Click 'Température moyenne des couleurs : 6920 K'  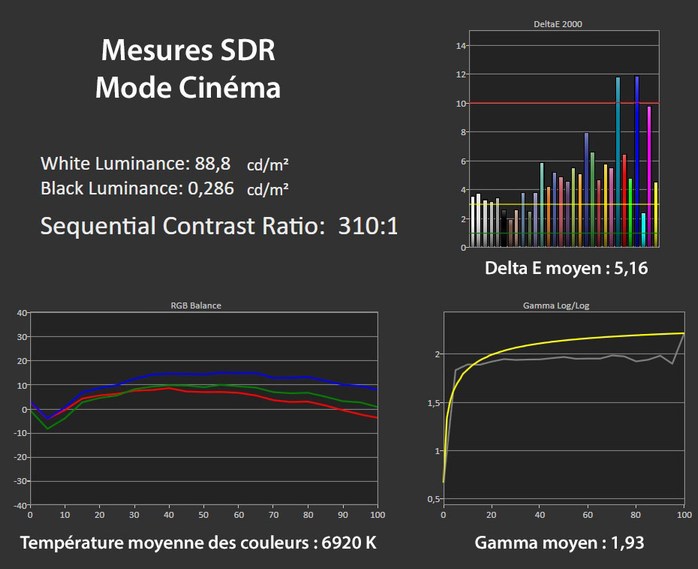pos(198,543)
